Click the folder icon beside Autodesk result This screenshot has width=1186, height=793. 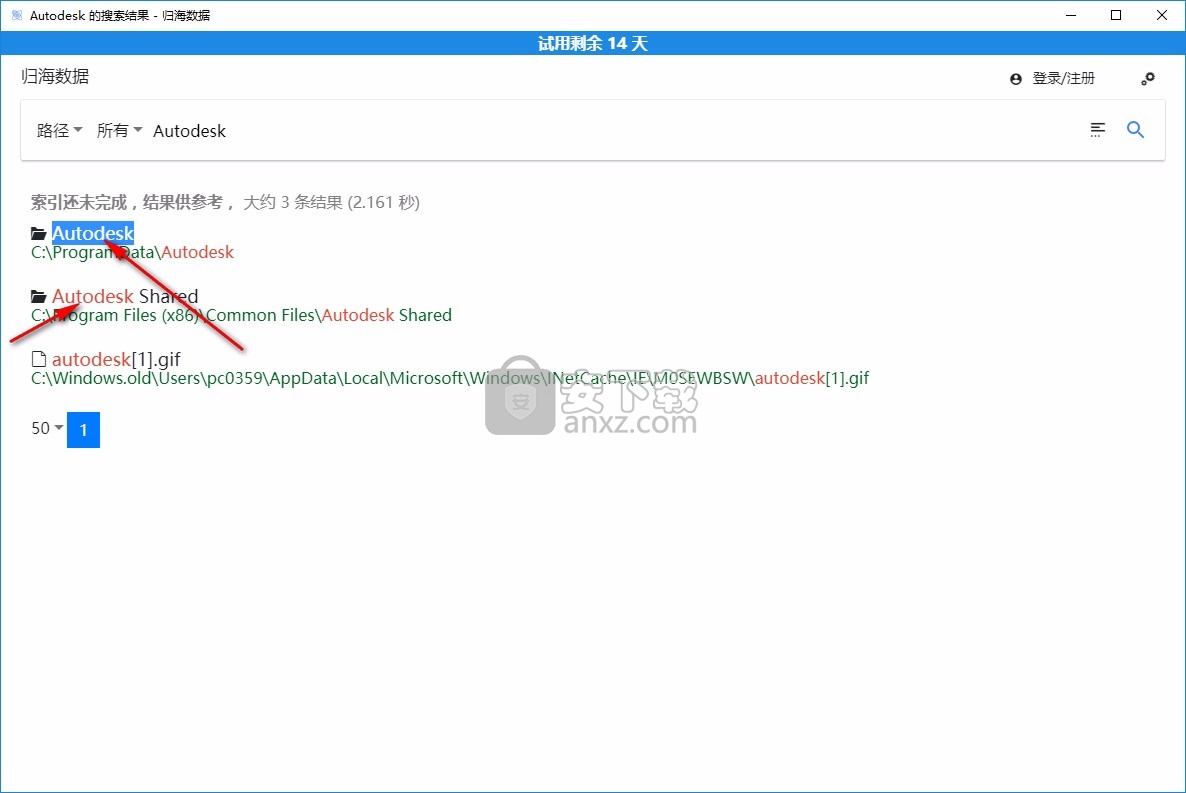coord(39,233)
